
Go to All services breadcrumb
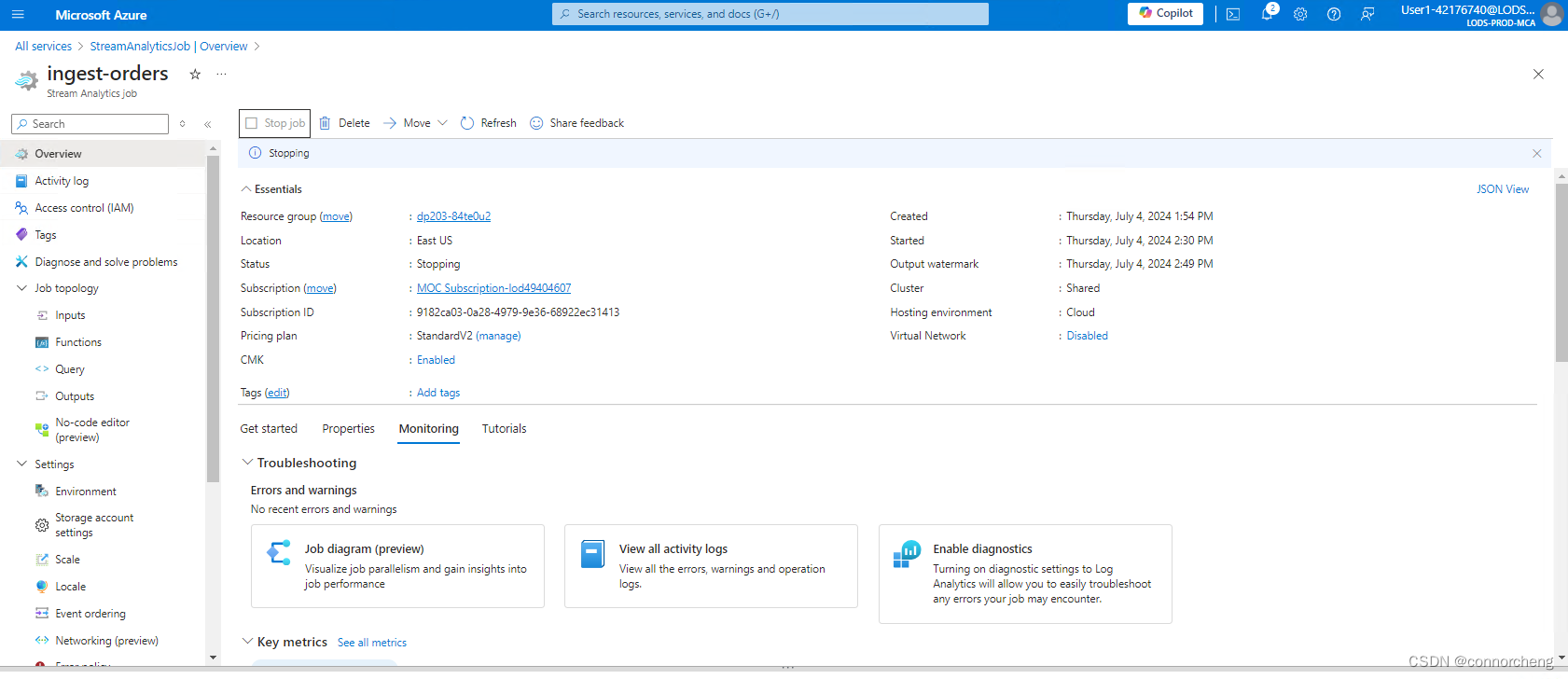(44, 47)
